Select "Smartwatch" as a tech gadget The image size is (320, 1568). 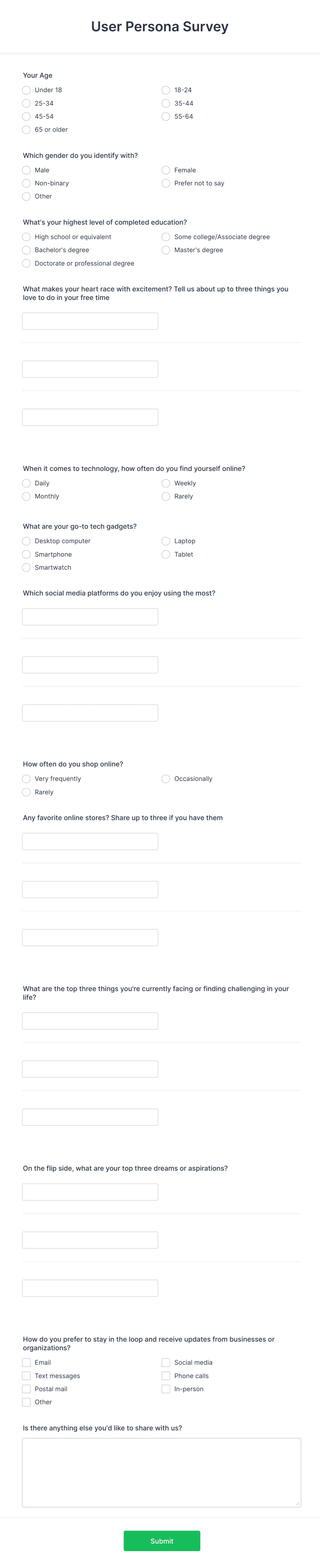coord(26,567)
